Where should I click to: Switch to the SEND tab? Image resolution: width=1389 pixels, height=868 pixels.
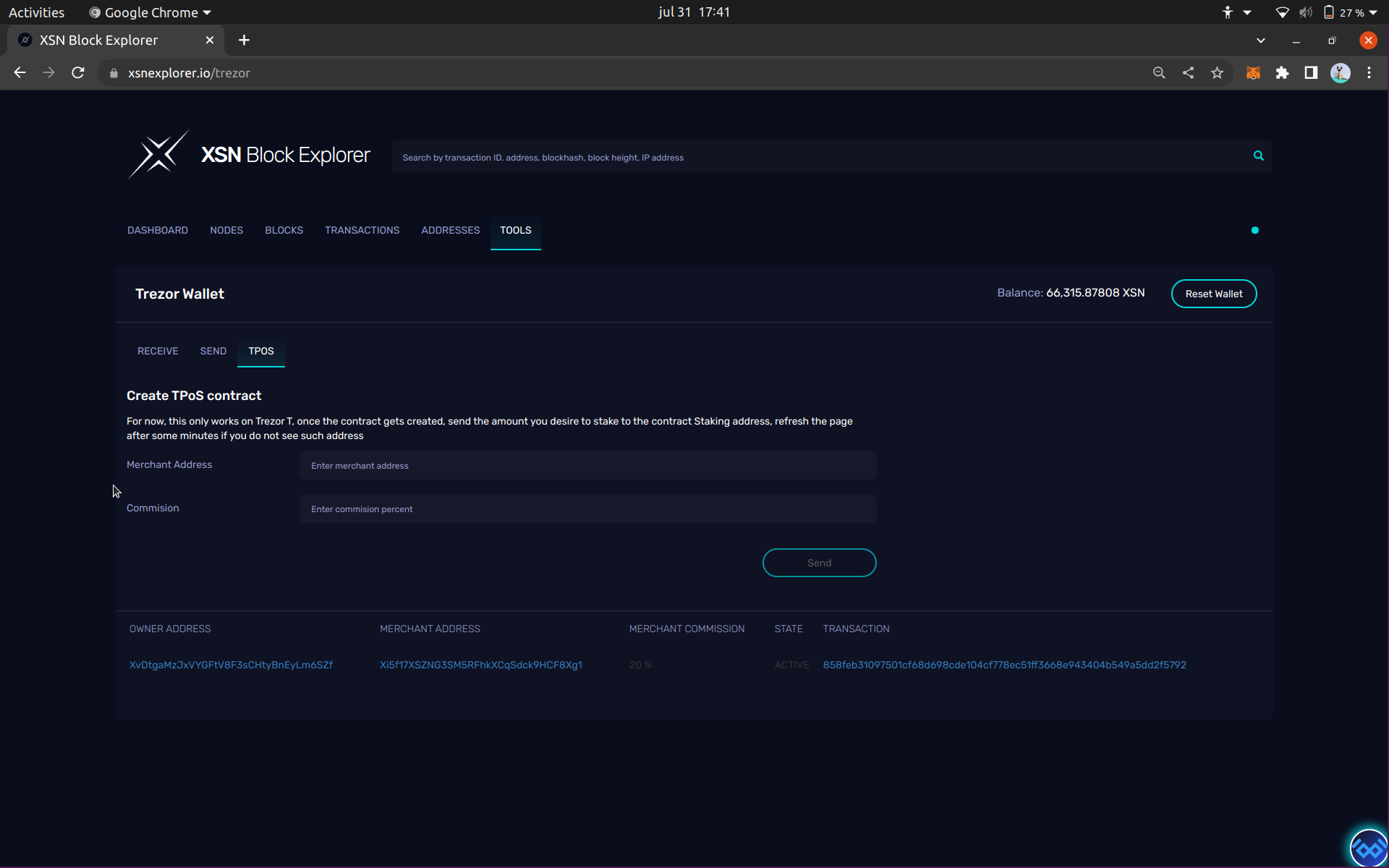[213, 351]
